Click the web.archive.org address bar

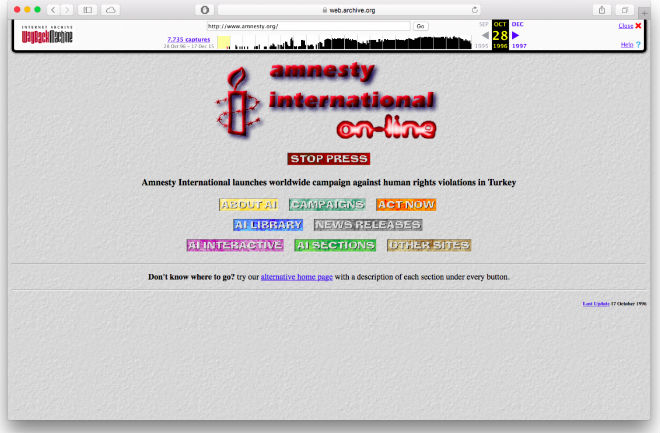pos(349,10)
